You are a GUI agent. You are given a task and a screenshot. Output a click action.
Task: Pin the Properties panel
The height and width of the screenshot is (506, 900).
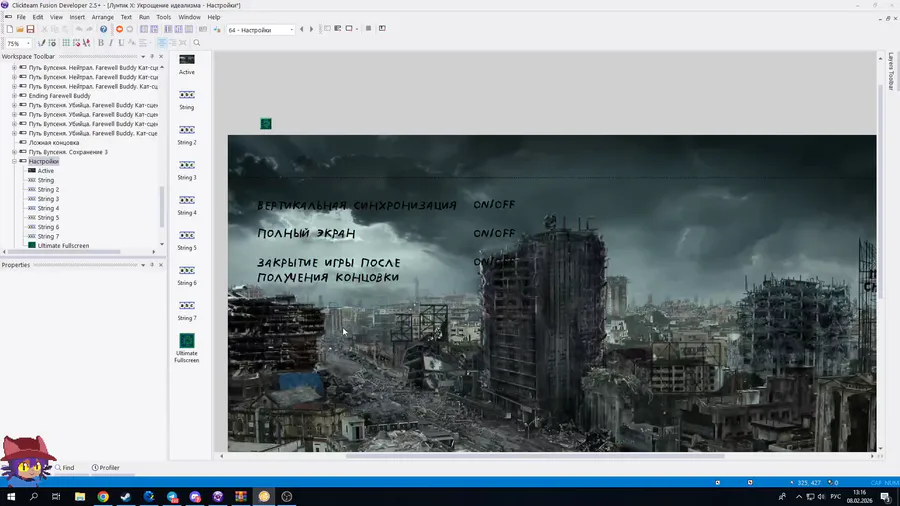(x=152, y=265)
